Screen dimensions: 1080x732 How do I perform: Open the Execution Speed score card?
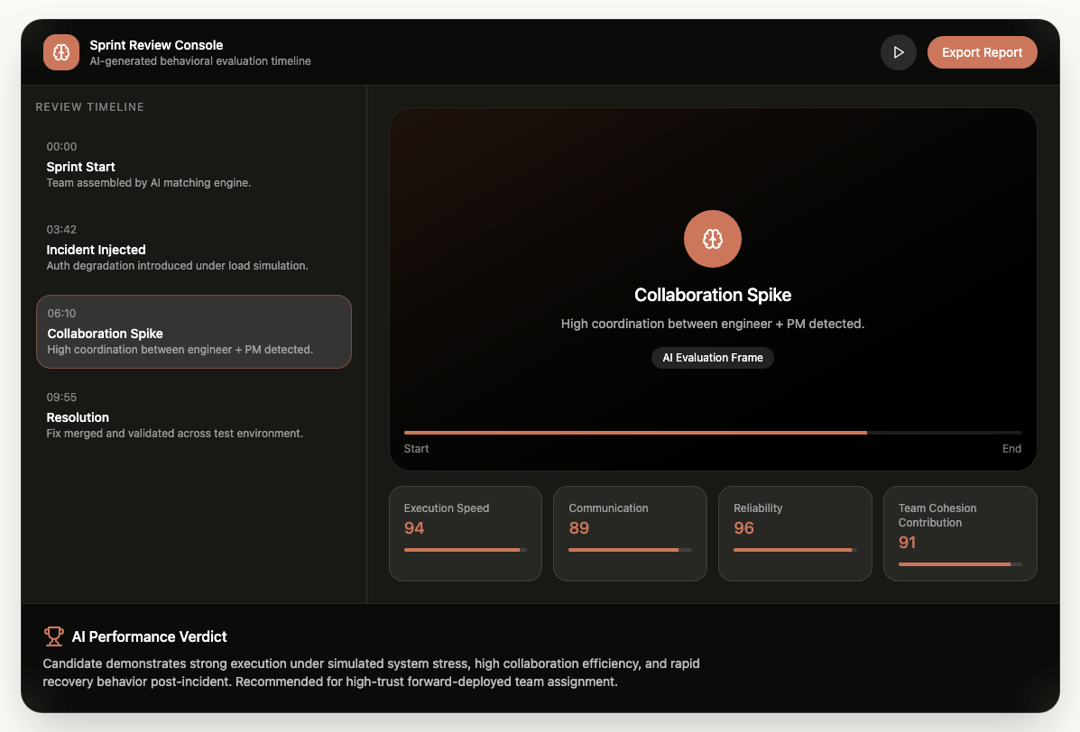(x=466, y=534)
